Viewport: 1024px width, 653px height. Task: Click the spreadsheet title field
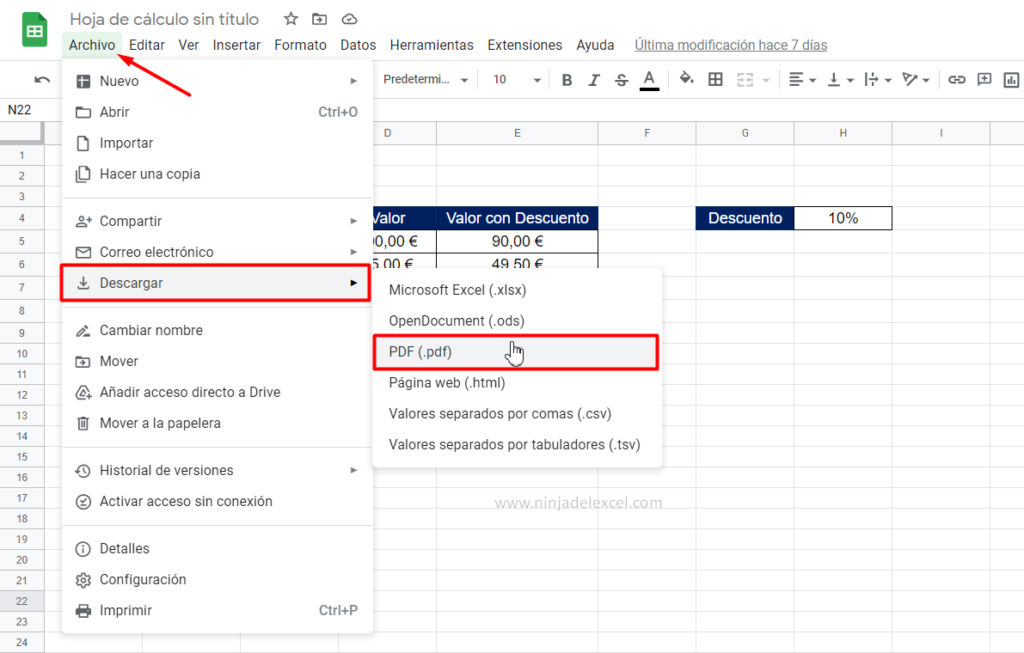pos(163,18)
